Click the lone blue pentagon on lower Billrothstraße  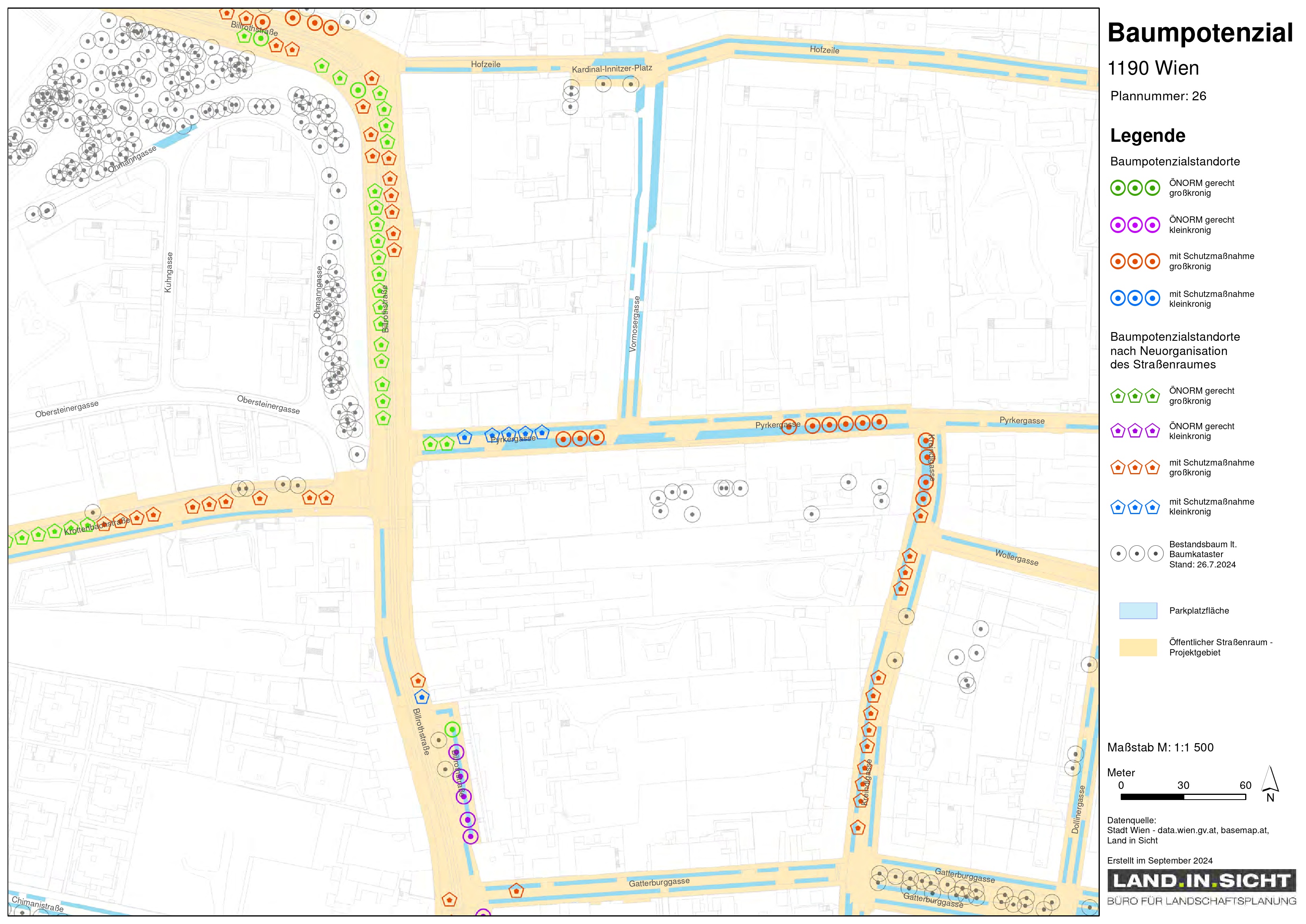click(421, 697)
